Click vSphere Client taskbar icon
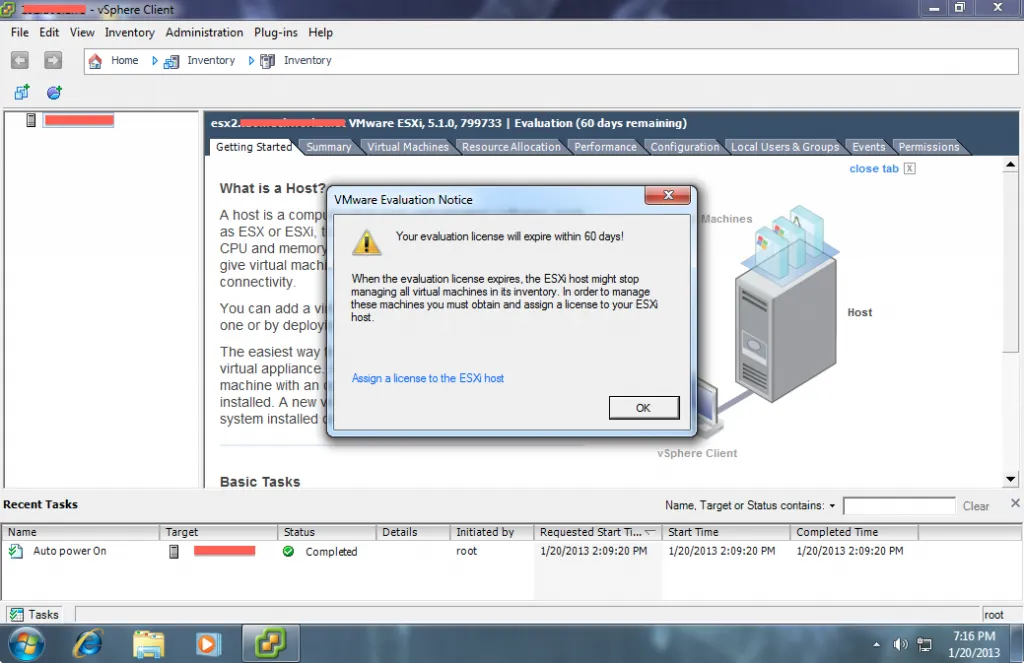 point(270,643)
